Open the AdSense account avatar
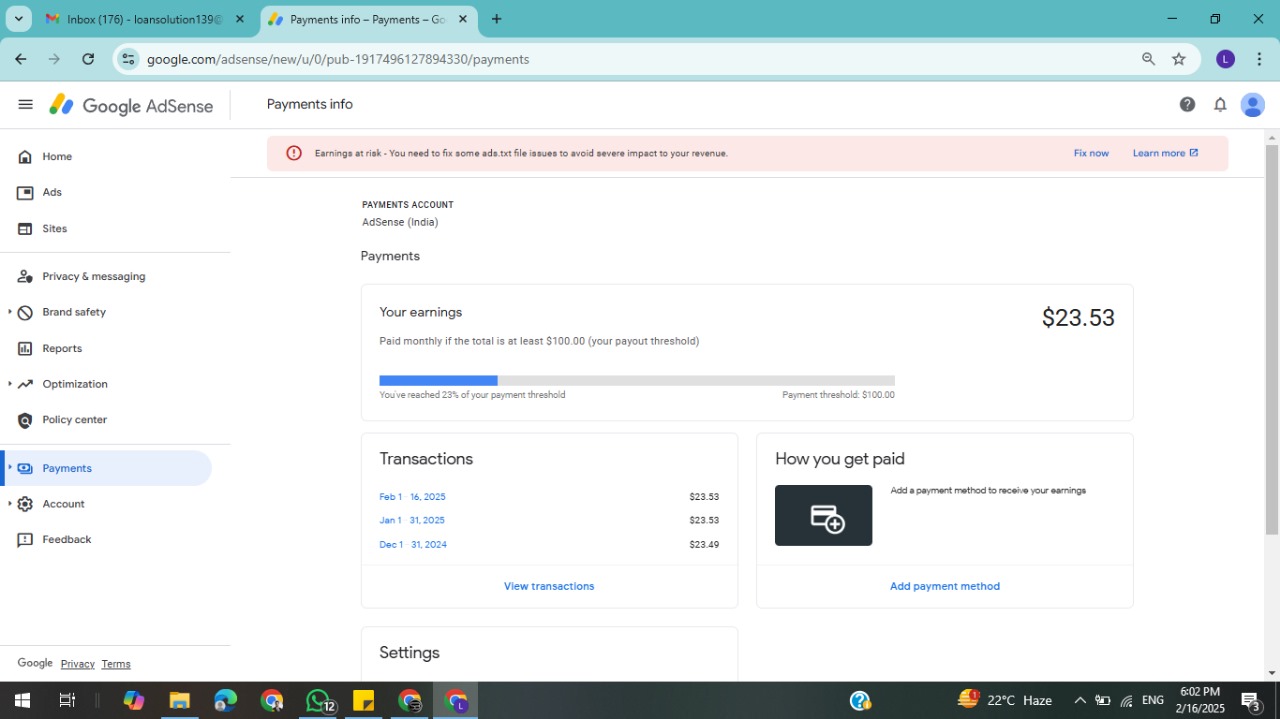1280x719 pixels. tap(1253, 104)
